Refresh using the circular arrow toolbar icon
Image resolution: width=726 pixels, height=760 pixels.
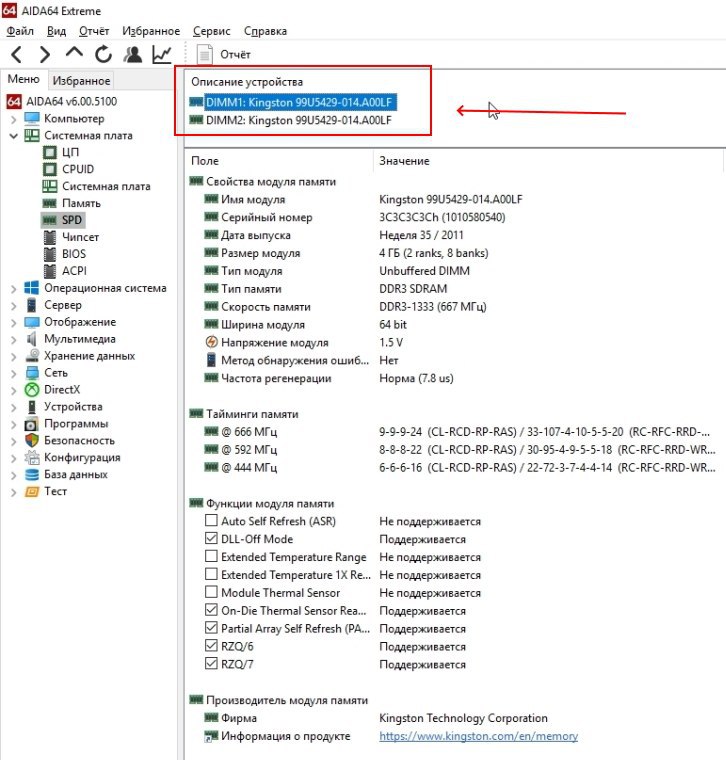pyautogui.click(x=103, y=54)
